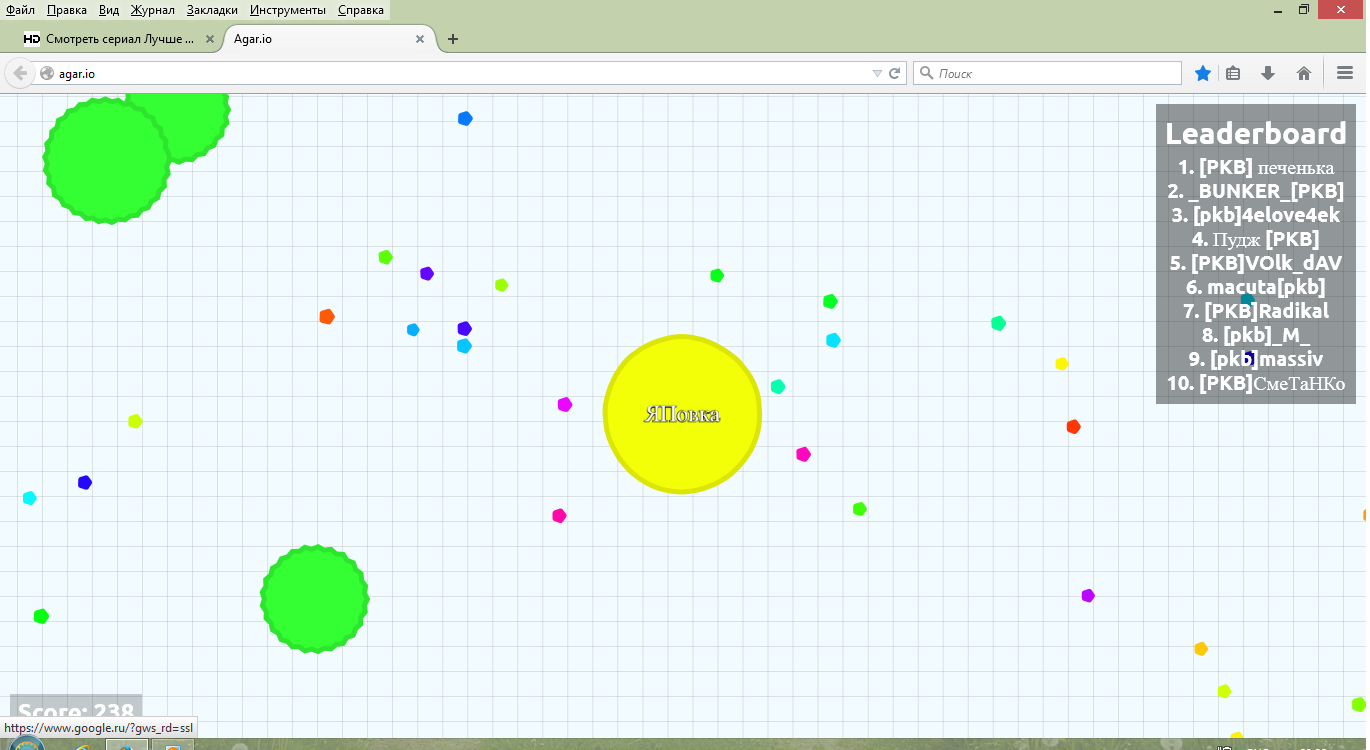Open the Закладки menu
The width and height of the screenshot is (1370, 750).
pos(212,10)
